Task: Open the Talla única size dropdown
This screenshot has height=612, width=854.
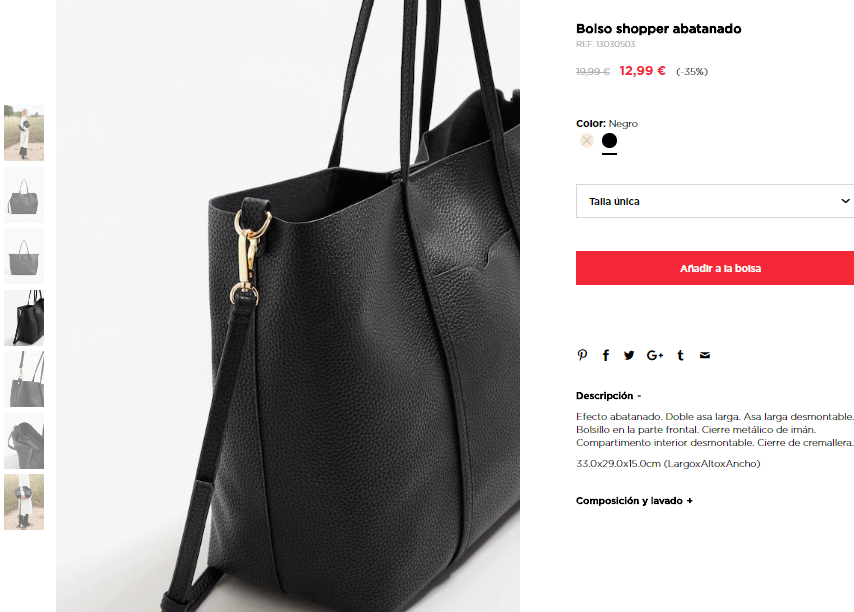Action: (715, 201)
